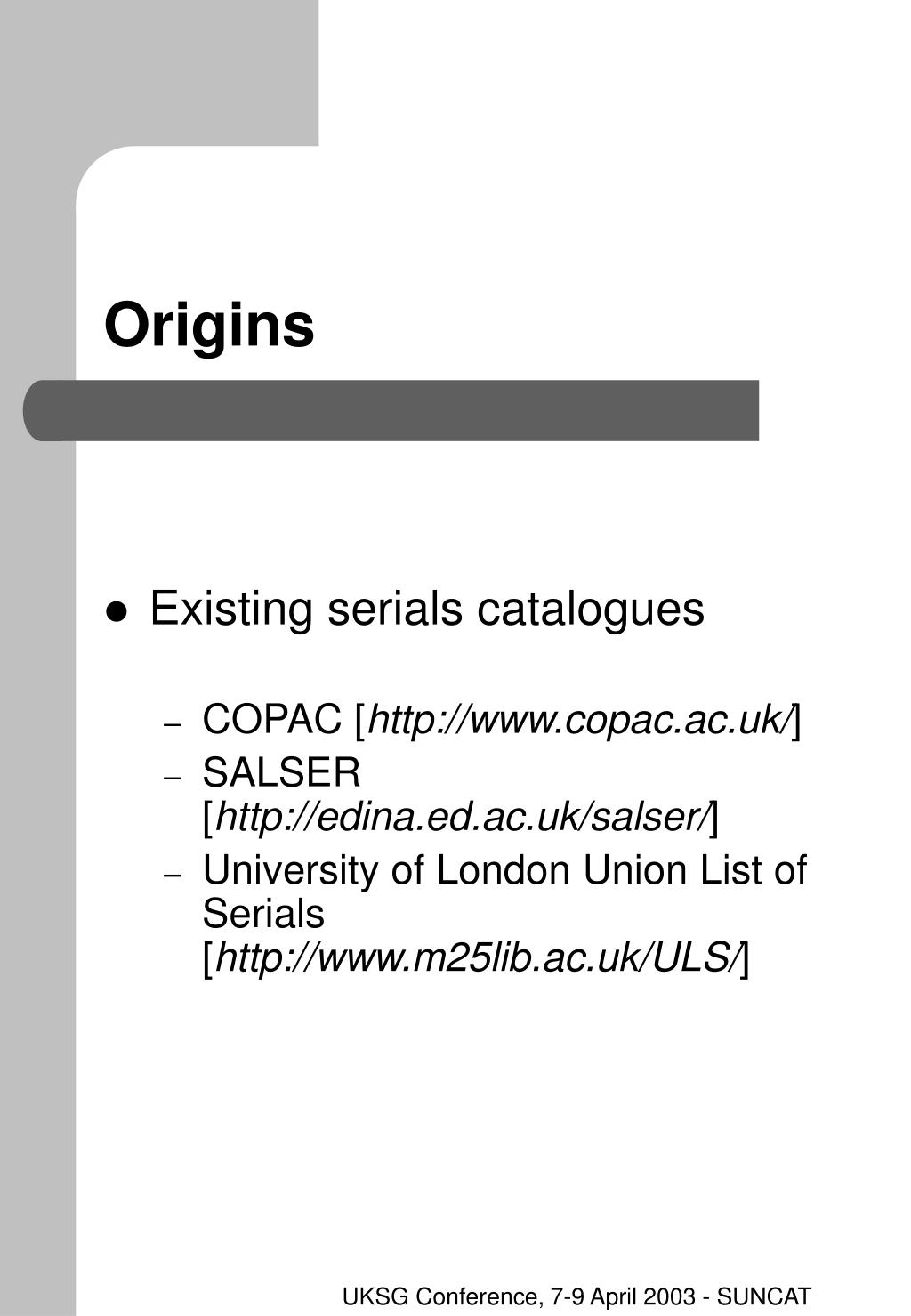Click the round bullet before Existing serials

point(117,612)
